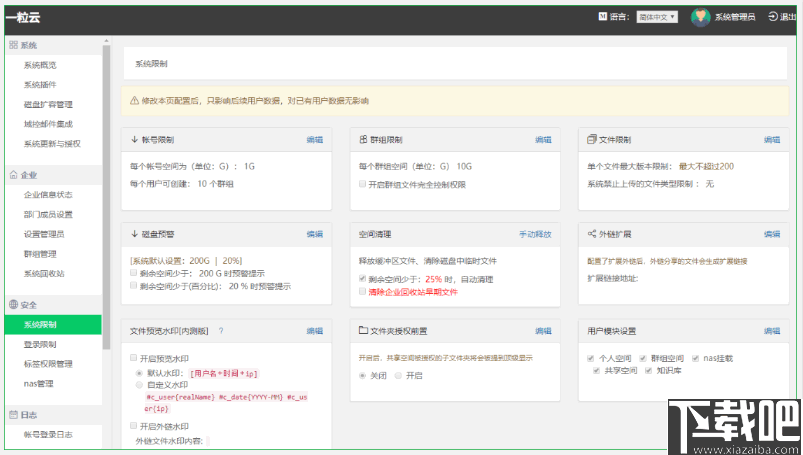Select 关闭 radio for folder authorization
Viewport: 803px width, 455px height.
click(x=363, y=376)
